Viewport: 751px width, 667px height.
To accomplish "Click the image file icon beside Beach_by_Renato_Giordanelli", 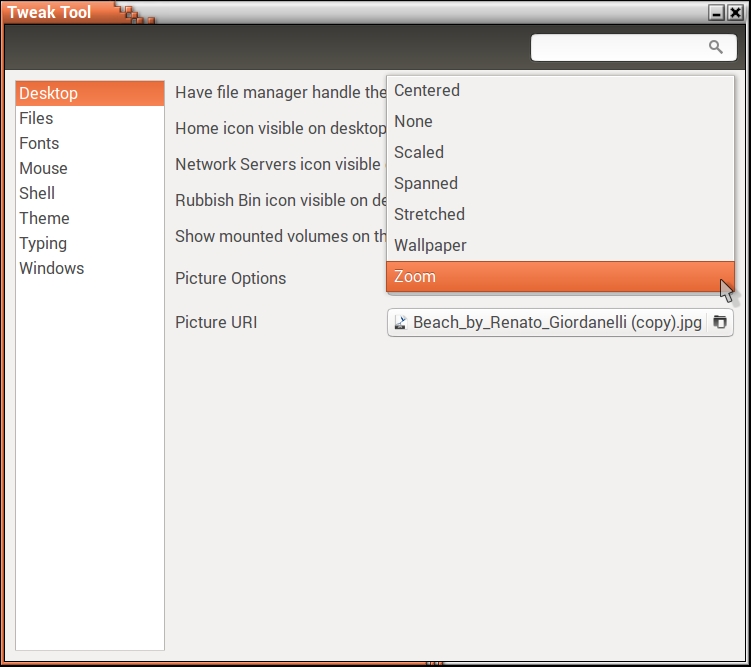I will tap(400, 323).
